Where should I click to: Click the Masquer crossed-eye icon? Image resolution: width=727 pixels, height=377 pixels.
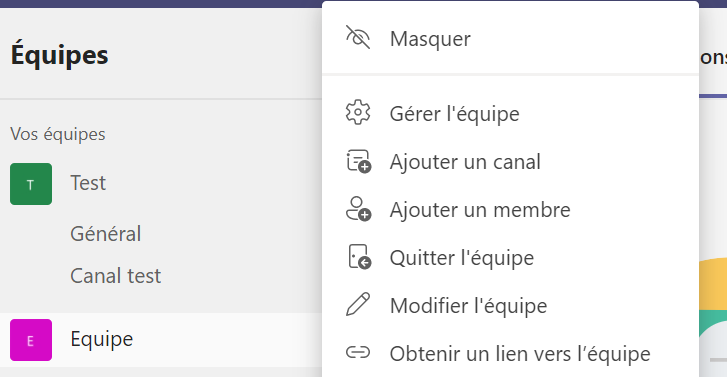[x=358, y=37]
